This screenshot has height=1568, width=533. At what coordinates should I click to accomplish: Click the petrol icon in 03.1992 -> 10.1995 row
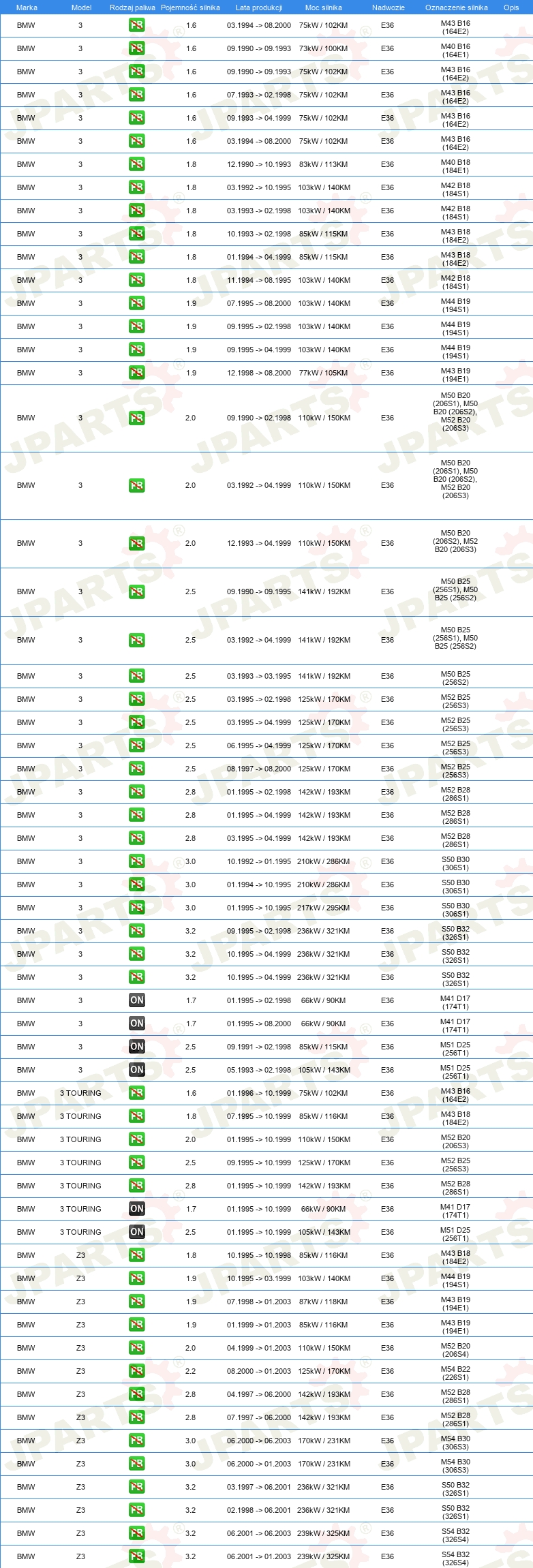tap(136, 187)
